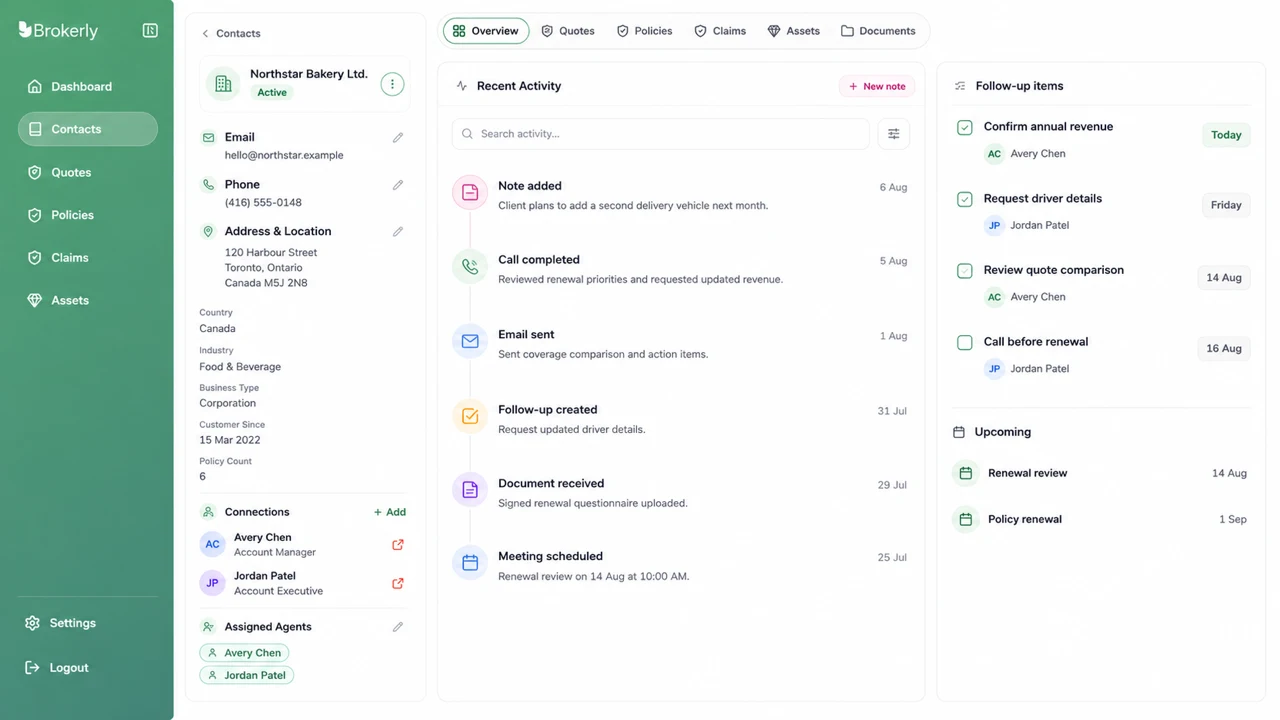Go to Quotes in the sidebar

87,172
